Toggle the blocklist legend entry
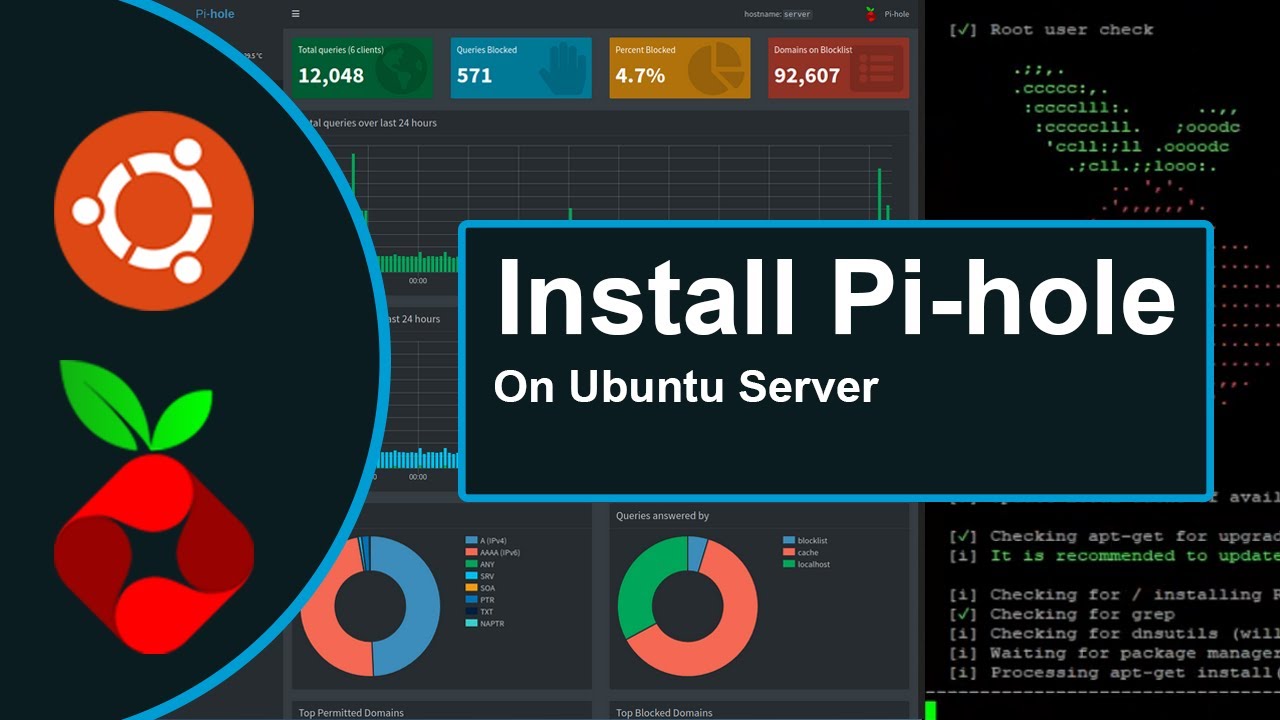This screenshot has width=1280, height=720. click(806, 541)
